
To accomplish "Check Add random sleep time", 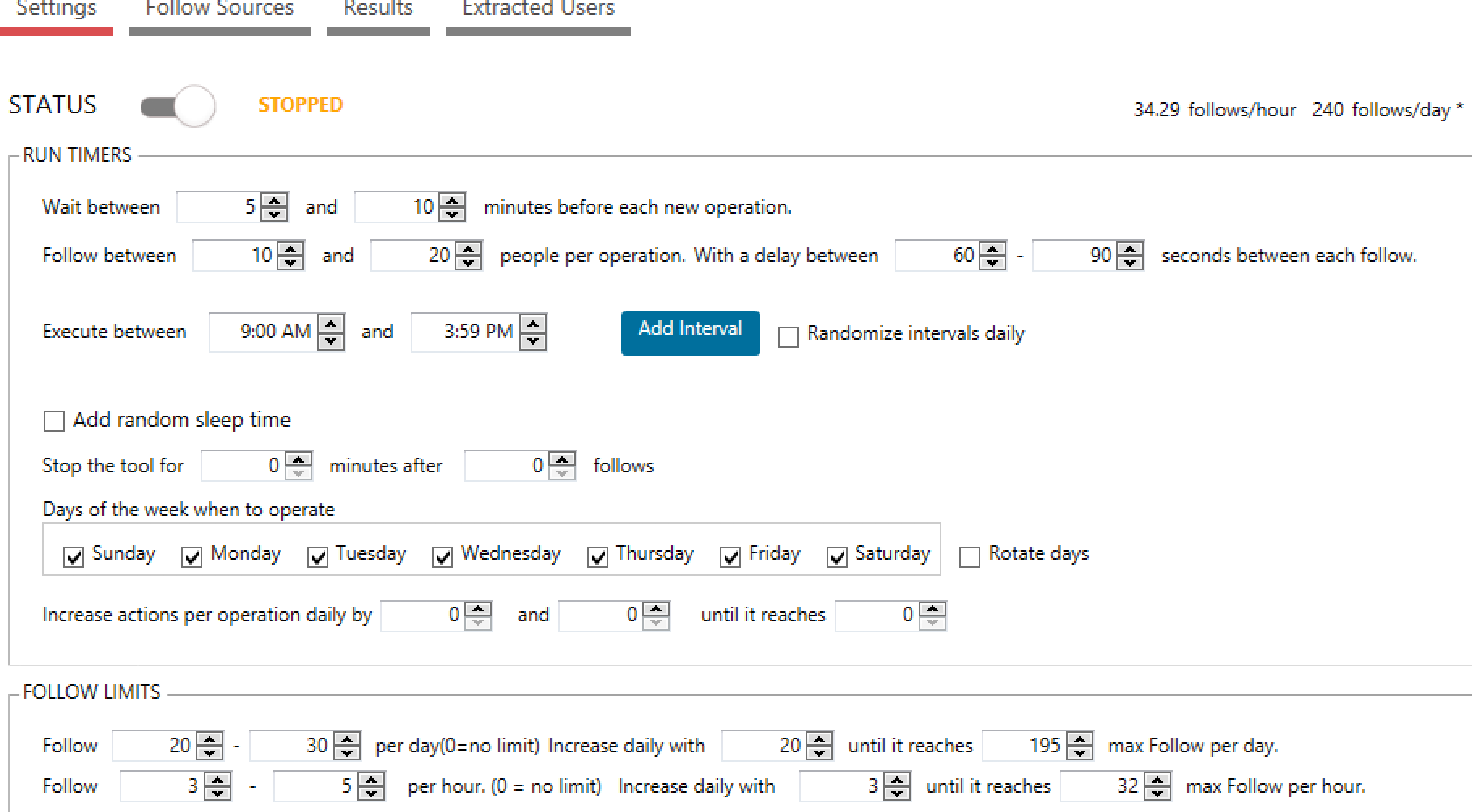I will pos(53,421).
